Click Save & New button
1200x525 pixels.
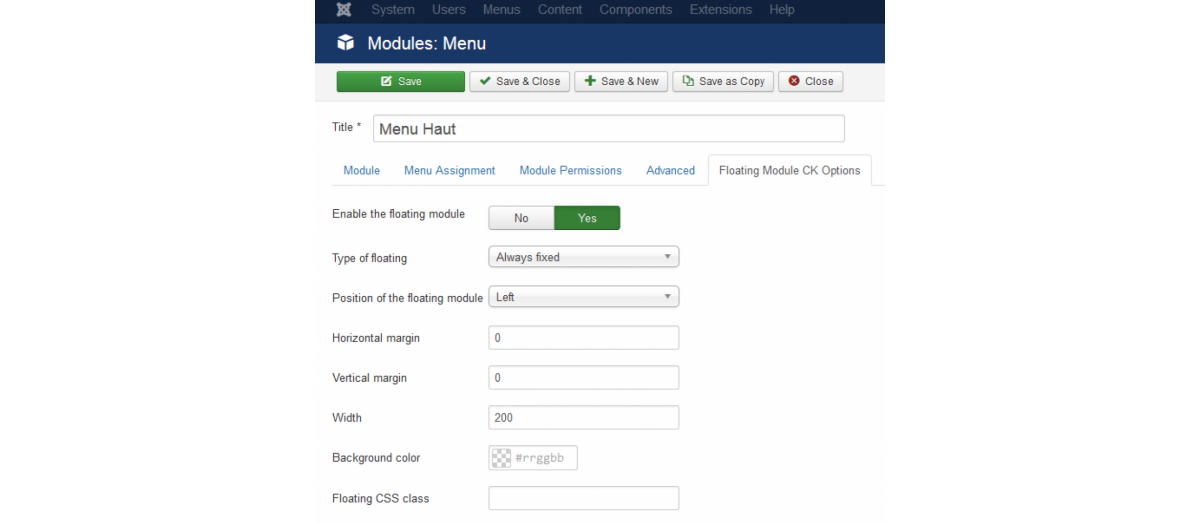pyautogui.click(x=621, y=81)
